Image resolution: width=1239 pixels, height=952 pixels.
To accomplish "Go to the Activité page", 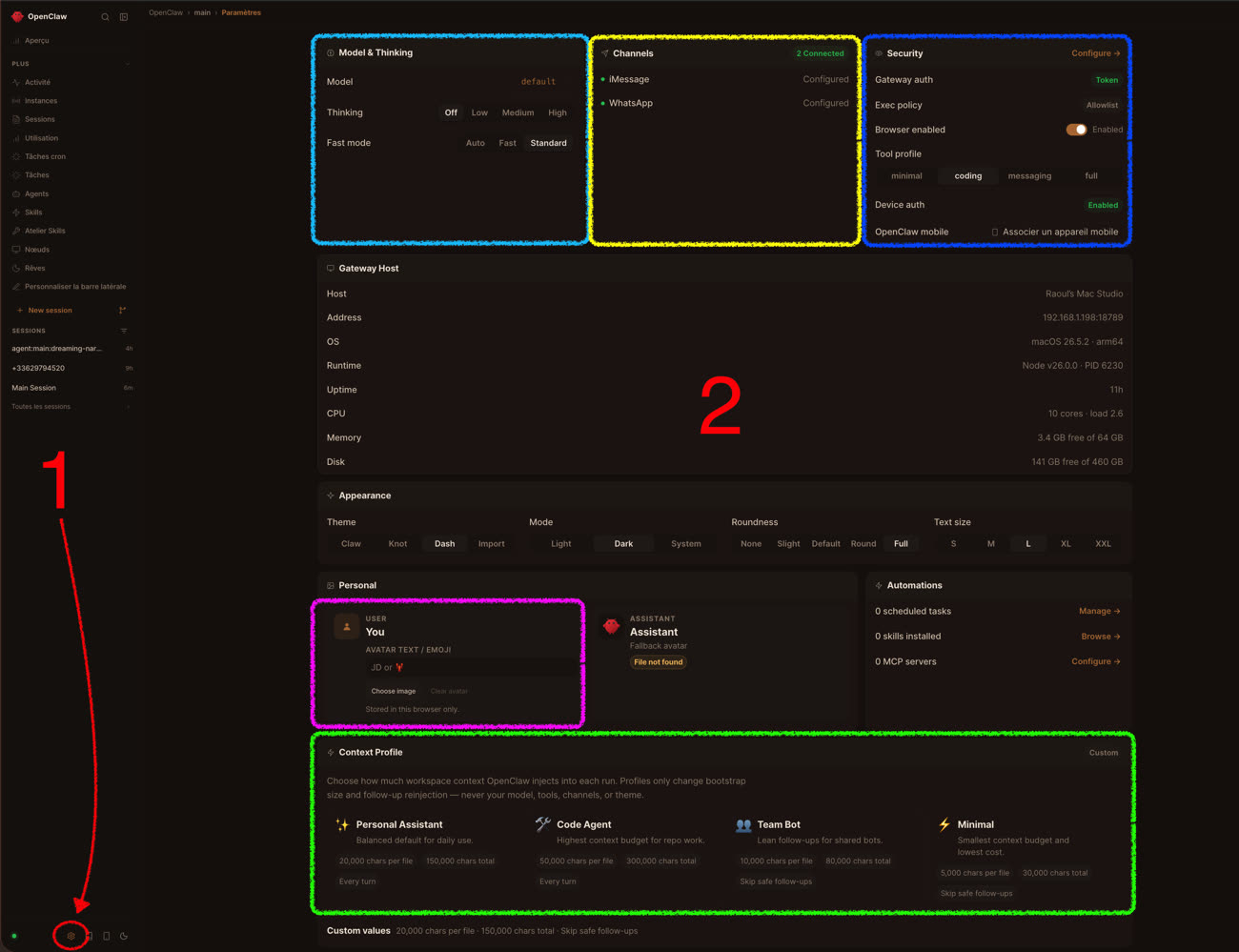I will pos(37,82).
